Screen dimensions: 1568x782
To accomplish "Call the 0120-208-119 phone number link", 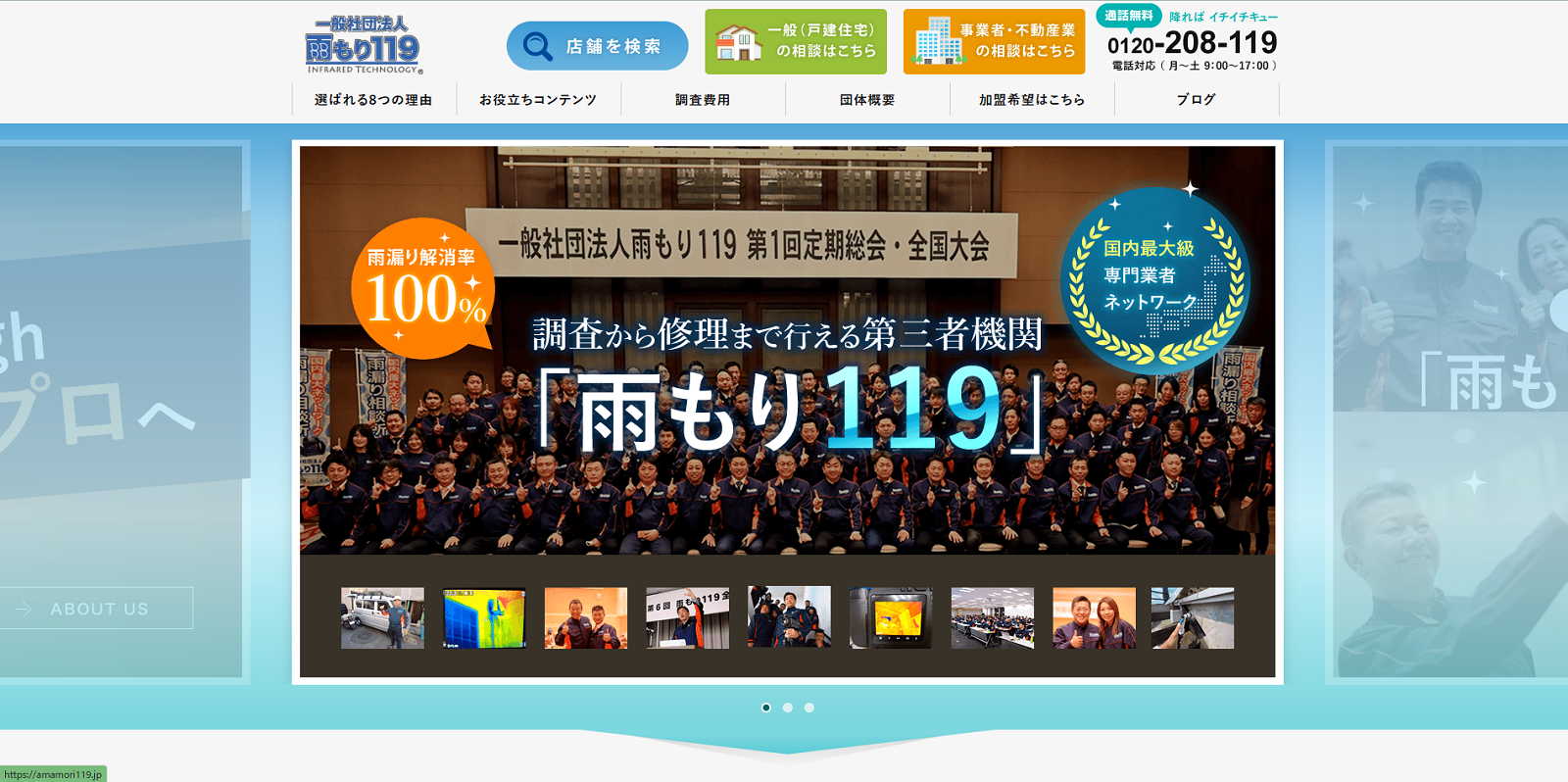I will [x=1193, y=43].
